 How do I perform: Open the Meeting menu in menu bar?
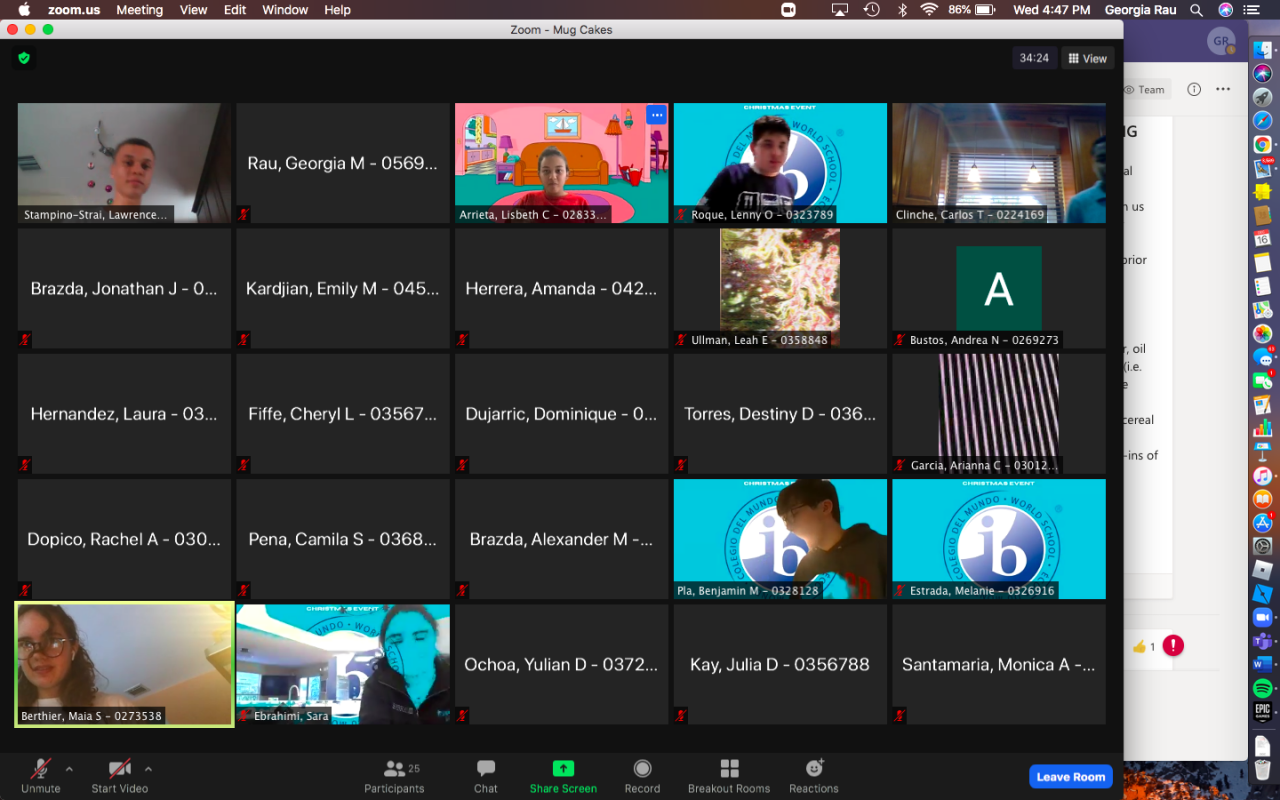point(139,10)
